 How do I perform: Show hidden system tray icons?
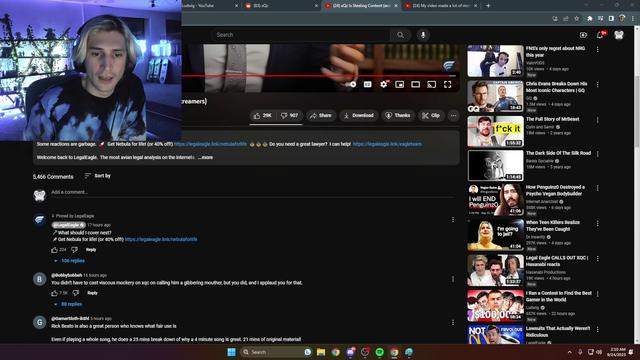[569, 352]
